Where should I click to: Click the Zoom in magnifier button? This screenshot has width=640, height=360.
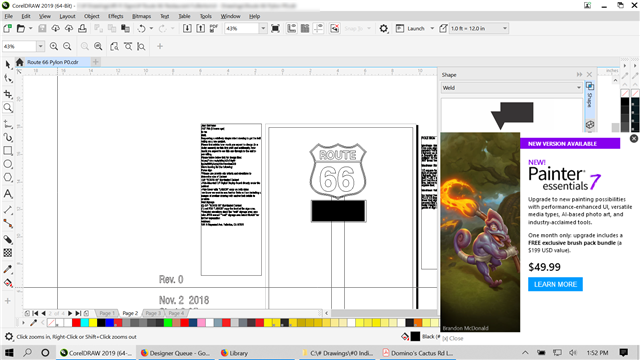pos(54,47)
